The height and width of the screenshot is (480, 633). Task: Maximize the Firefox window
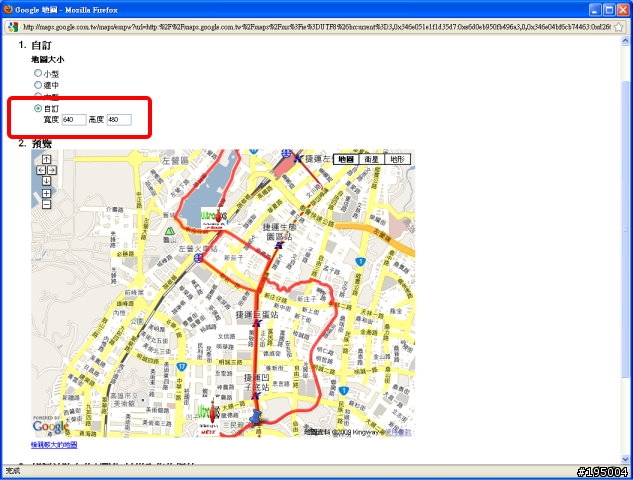(x=609, y=10)
